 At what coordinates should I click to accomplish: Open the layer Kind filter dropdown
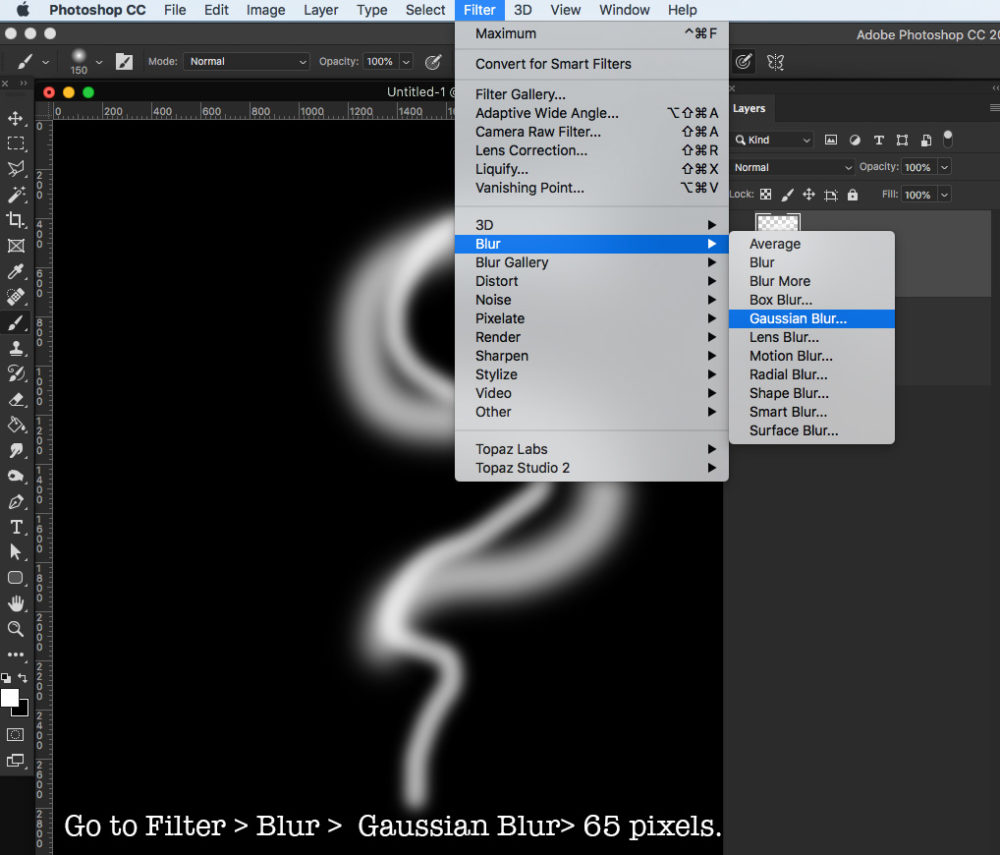point(773,140)
